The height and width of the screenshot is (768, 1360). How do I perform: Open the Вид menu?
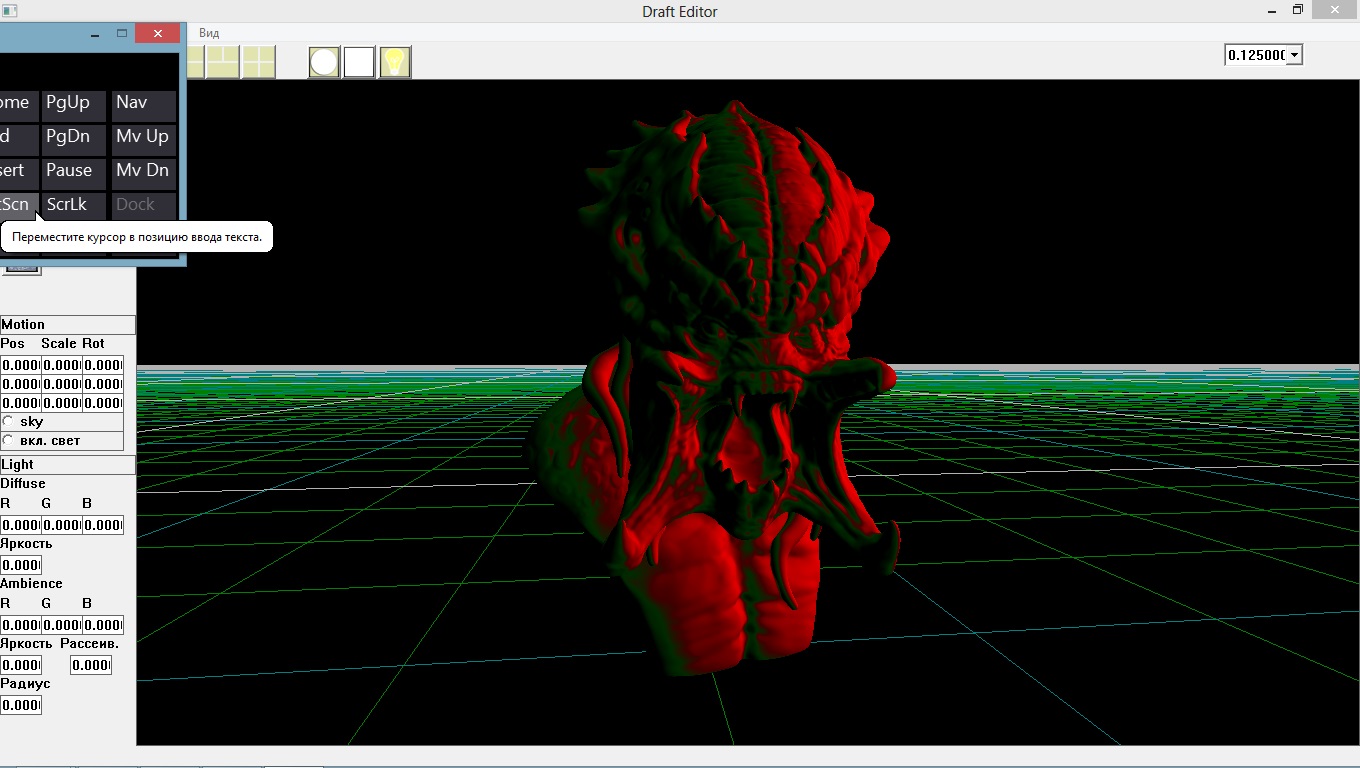point(209,33)
